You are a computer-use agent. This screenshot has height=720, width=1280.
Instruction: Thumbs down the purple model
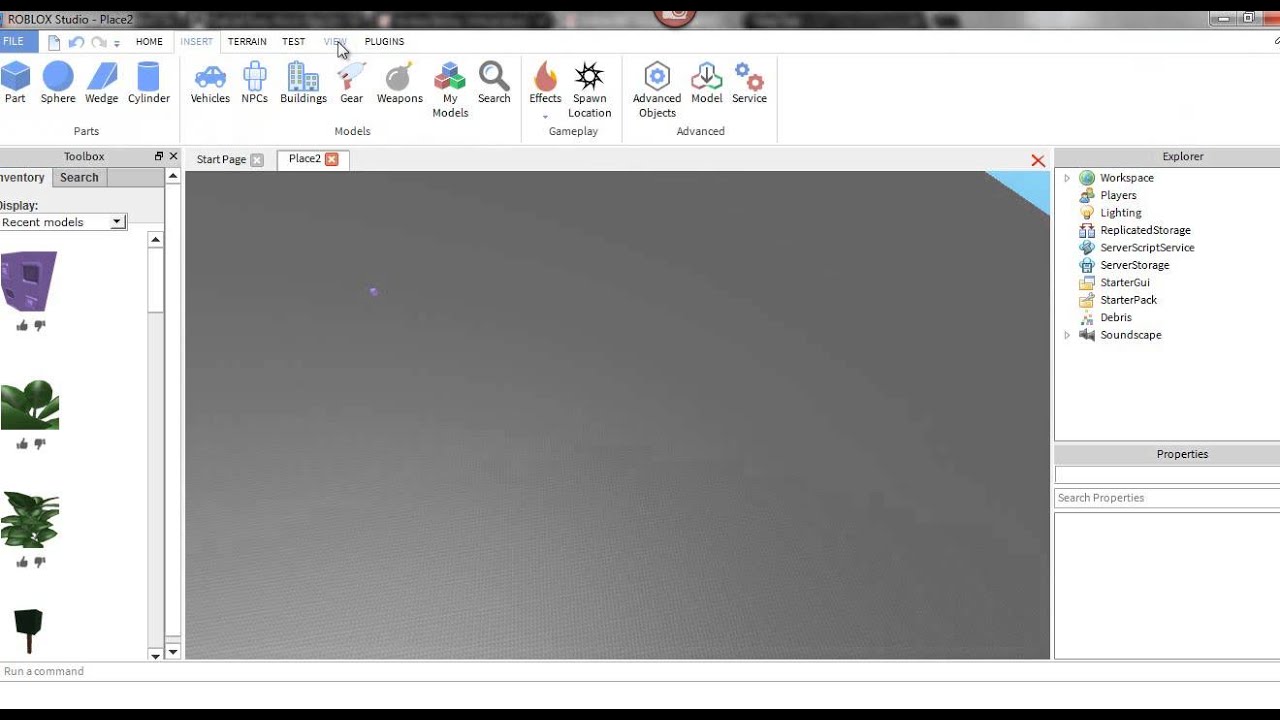[x=40, y=325]
